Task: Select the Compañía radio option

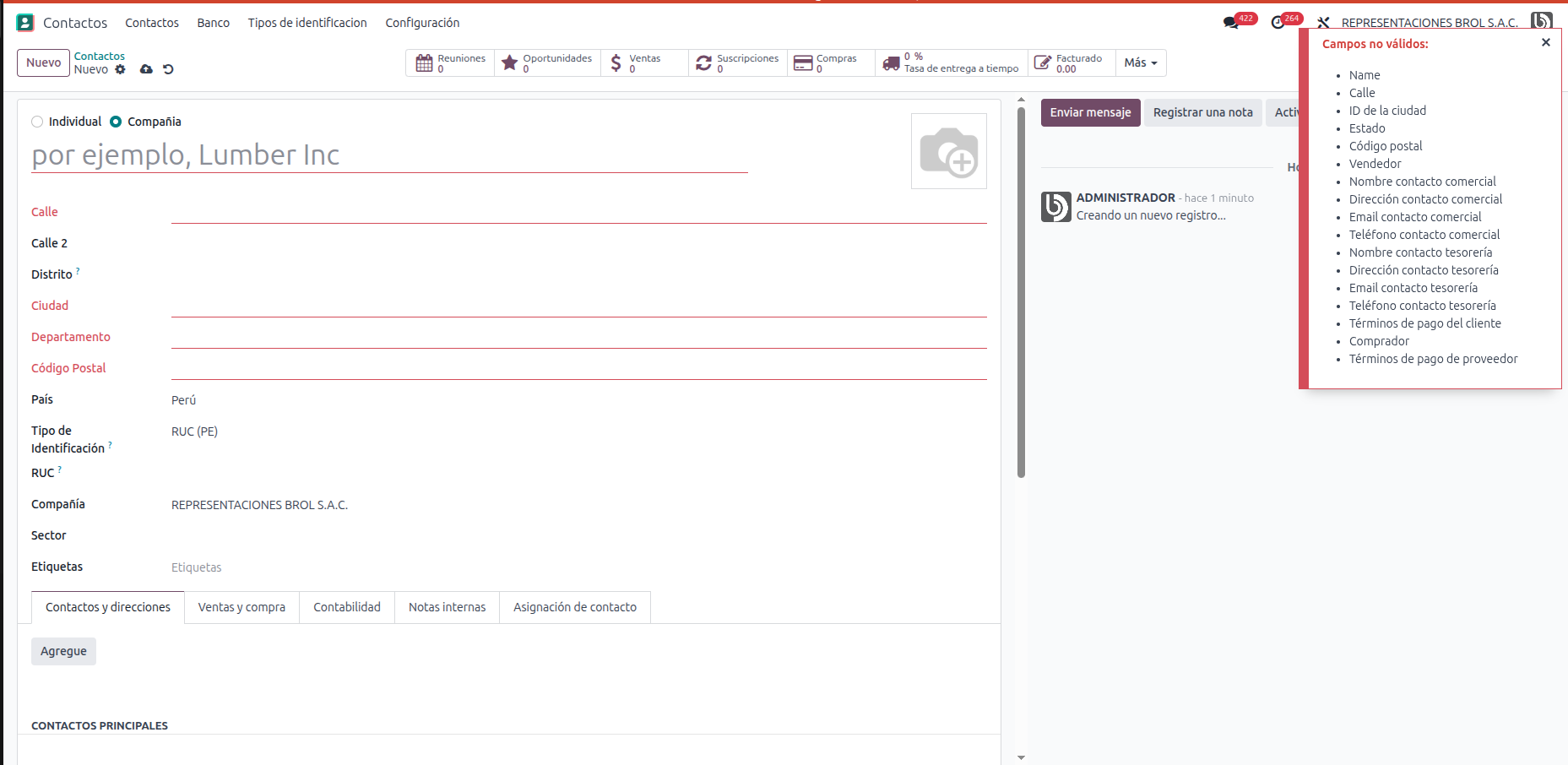Action: 116,122
